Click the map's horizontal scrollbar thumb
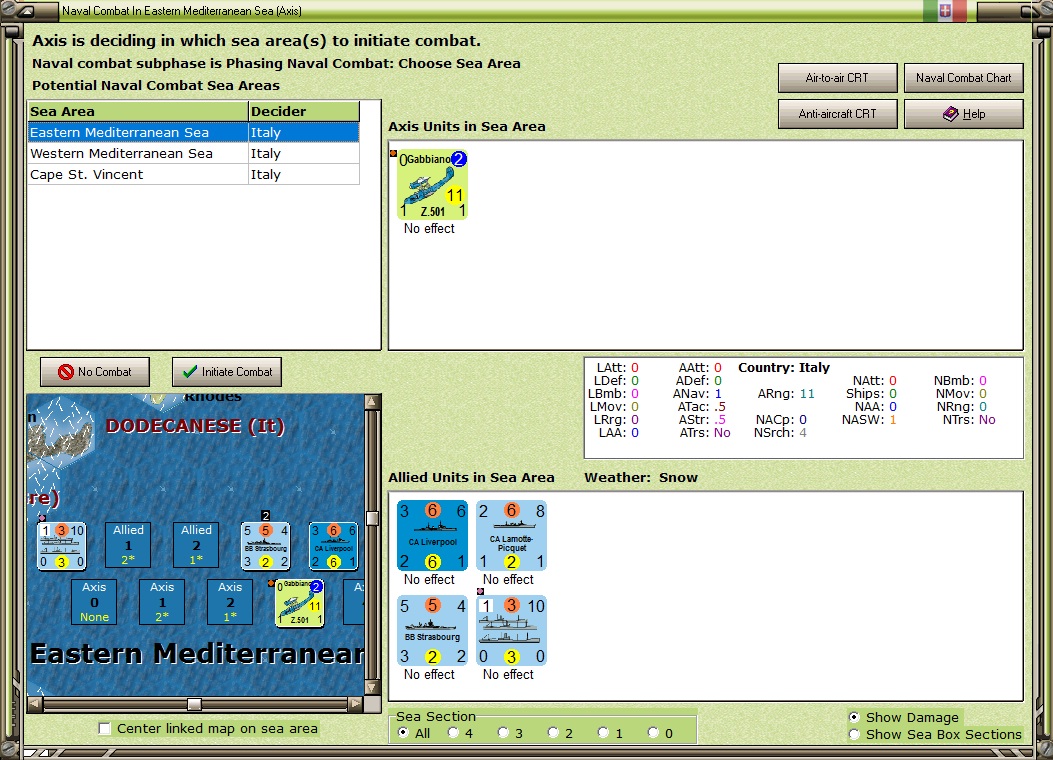The width and height of the screenshot is (1053, 760). [x=194, y=704]
